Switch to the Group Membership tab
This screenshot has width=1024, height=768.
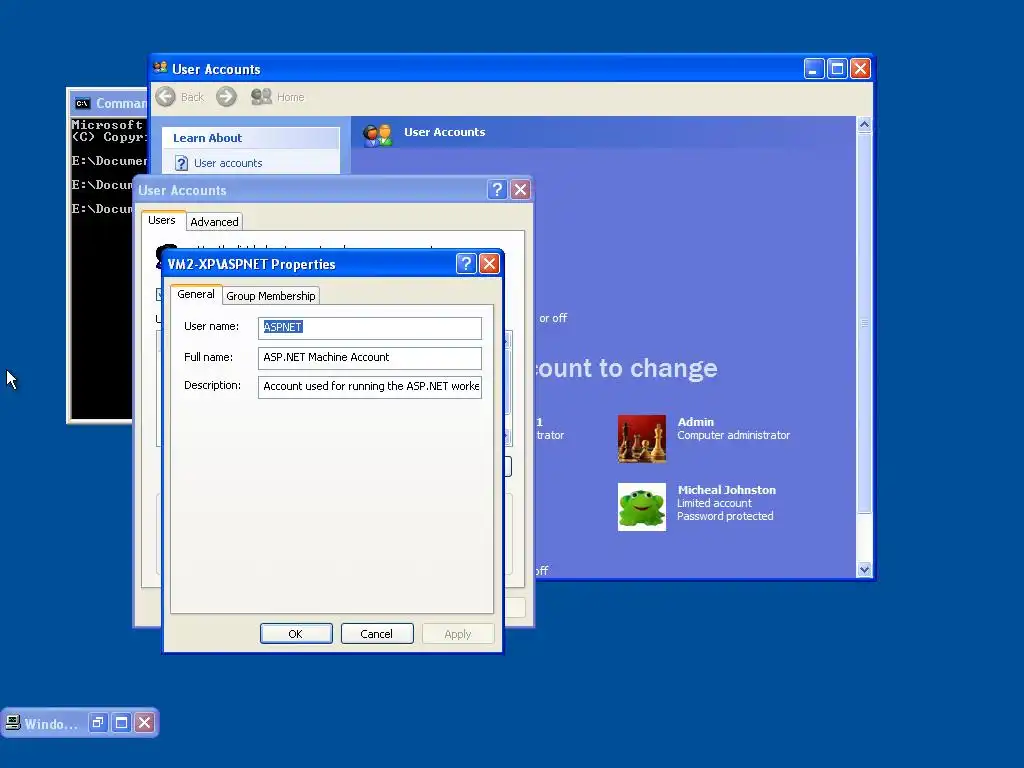tap(270, 296)
